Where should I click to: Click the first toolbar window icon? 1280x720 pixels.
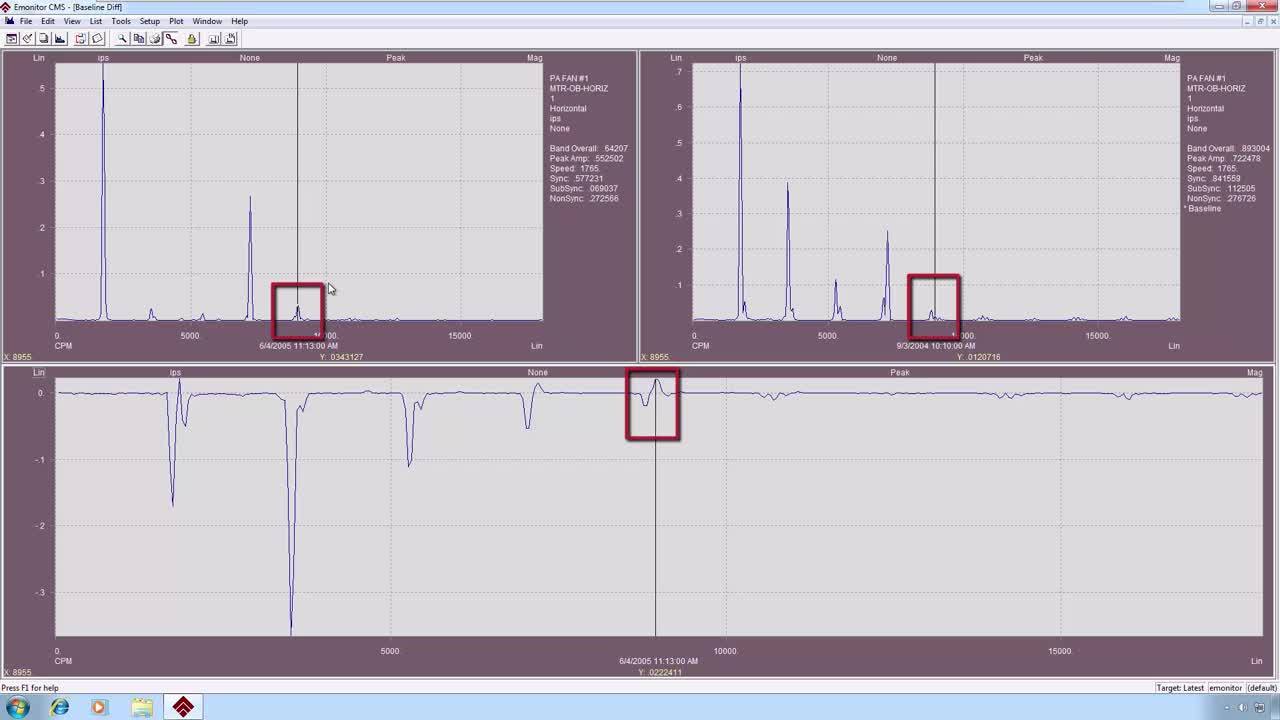(11, 39)
